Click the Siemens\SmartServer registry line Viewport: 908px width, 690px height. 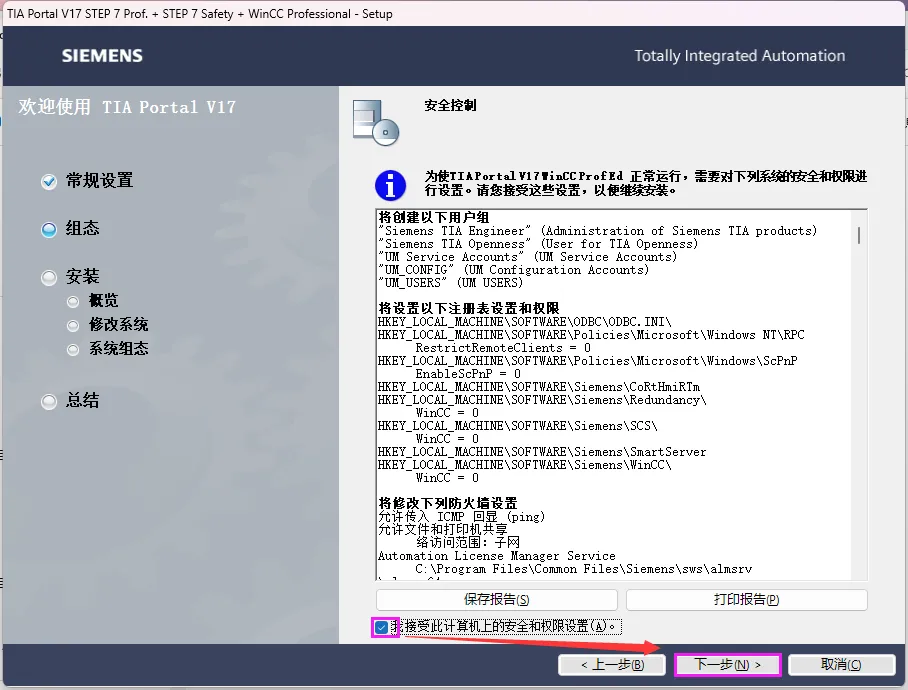[542, 452]
